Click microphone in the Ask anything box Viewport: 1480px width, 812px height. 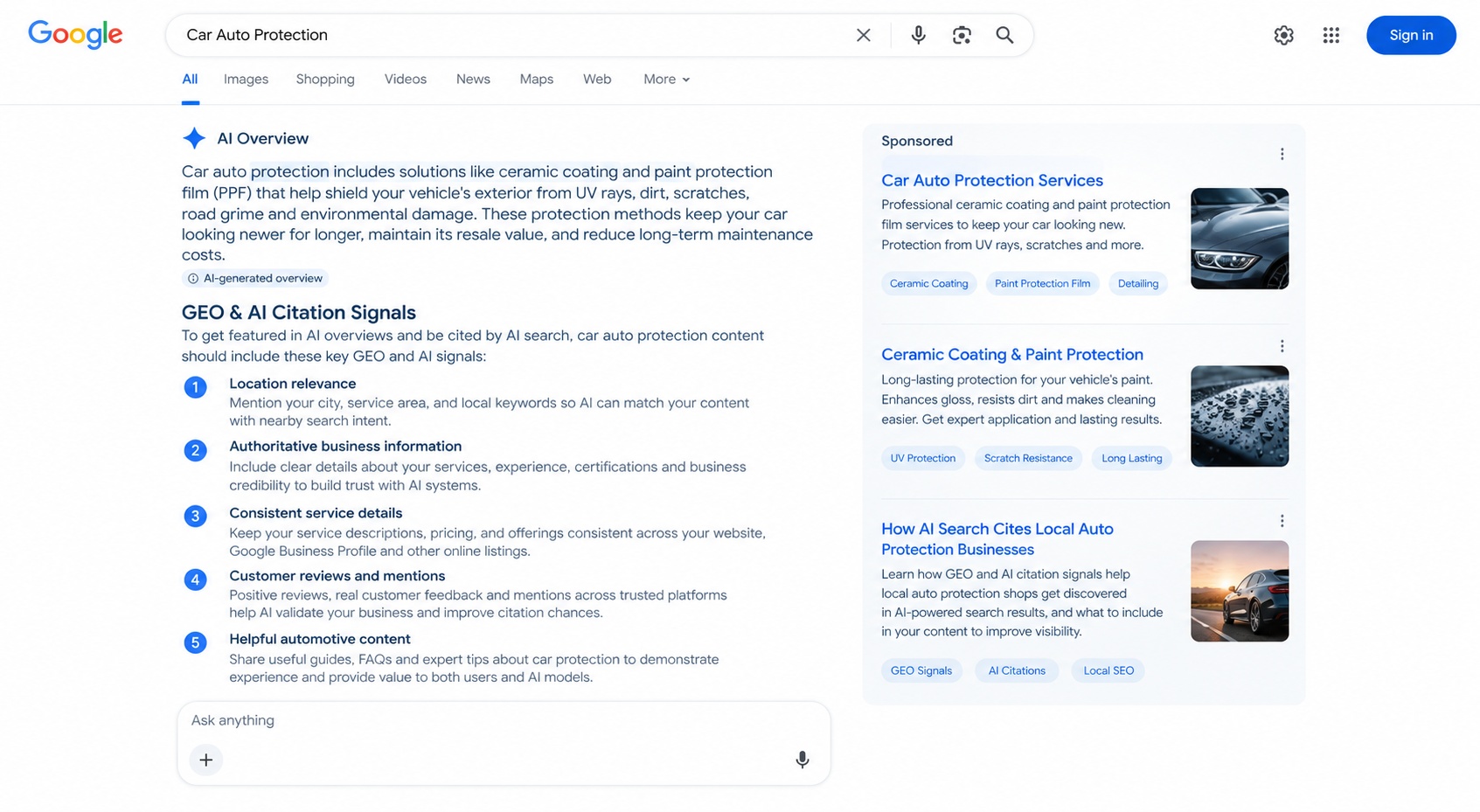(x=802, y=760)
